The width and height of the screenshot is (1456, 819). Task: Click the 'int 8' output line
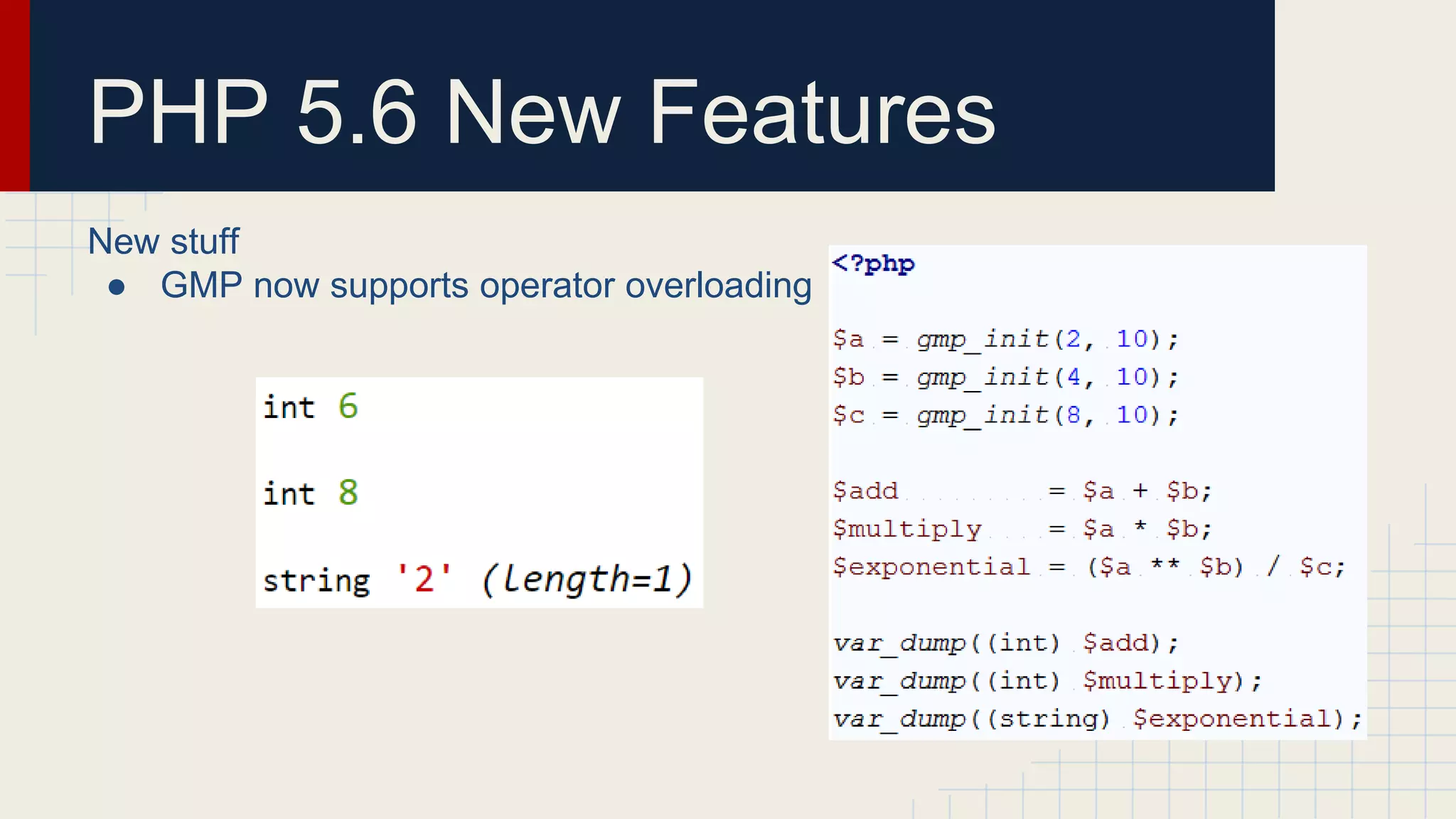[x=311, y=493]
